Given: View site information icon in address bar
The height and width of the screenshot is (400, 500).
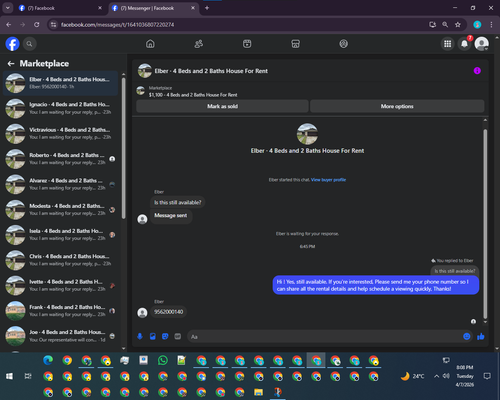Looking at the screenshot, I should tap(53, 25).
